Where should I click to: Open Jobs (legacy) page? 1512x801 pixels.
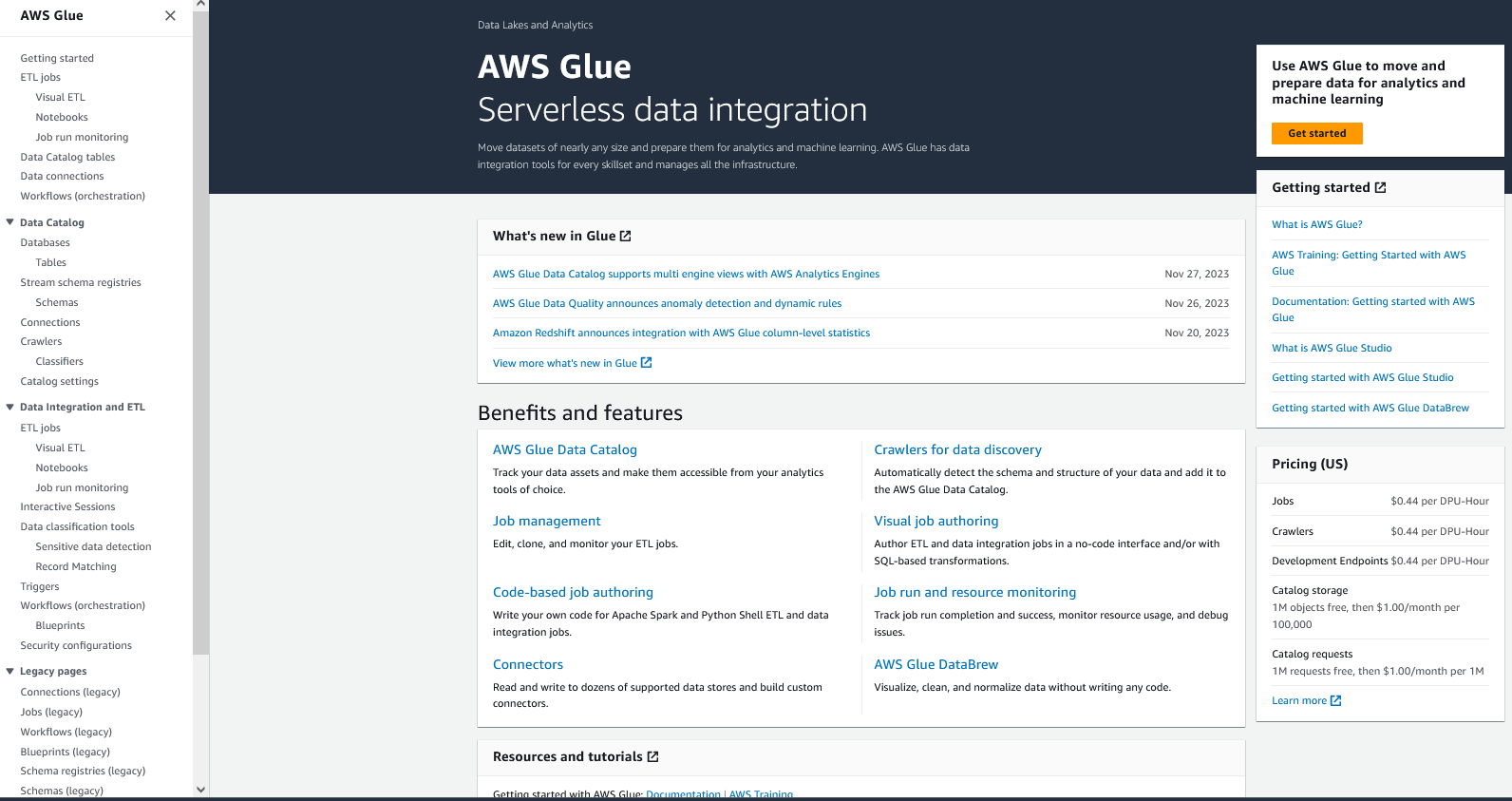51,712
